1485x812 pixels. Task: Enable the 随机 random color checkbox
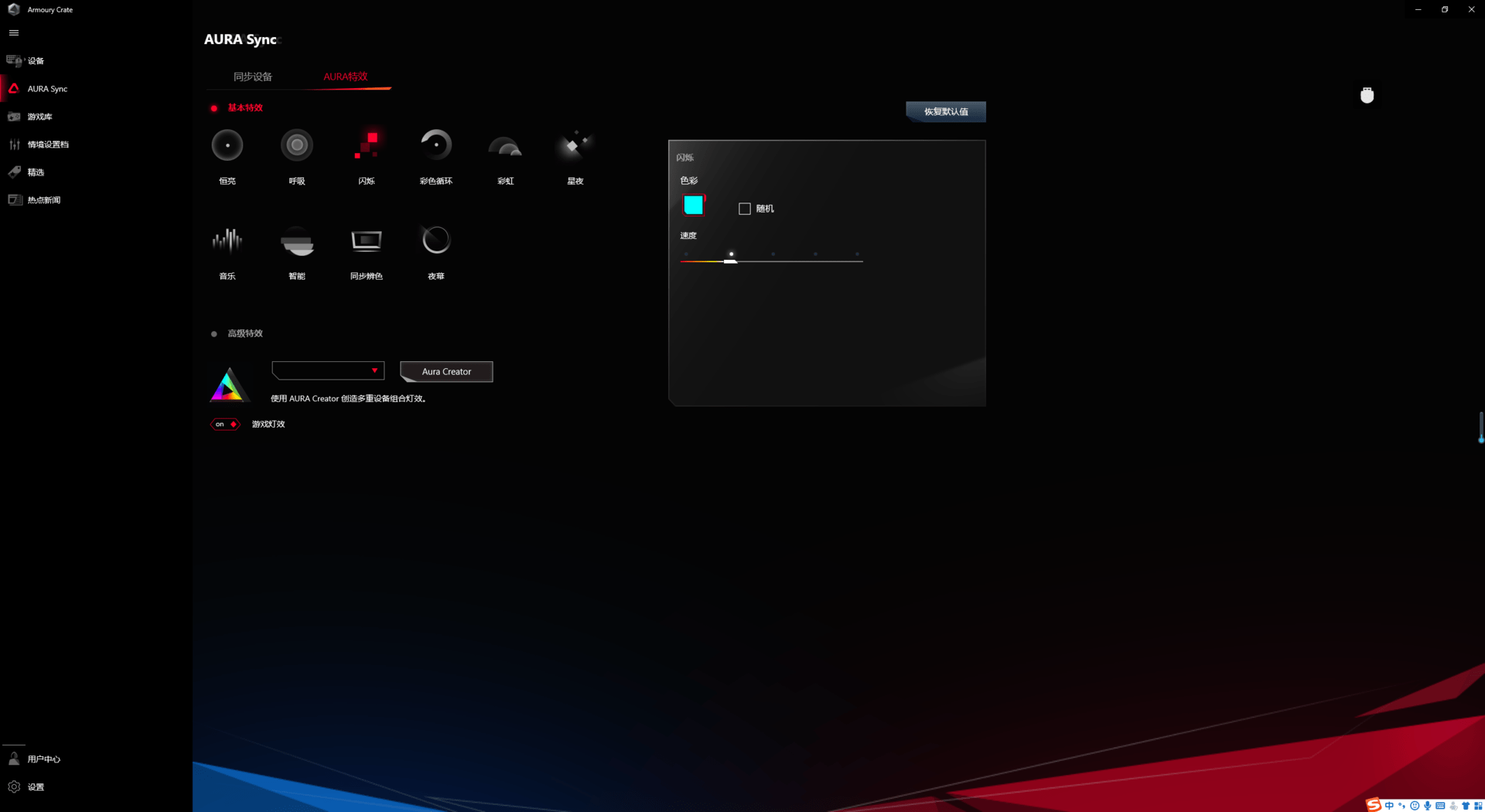point(745,209)
